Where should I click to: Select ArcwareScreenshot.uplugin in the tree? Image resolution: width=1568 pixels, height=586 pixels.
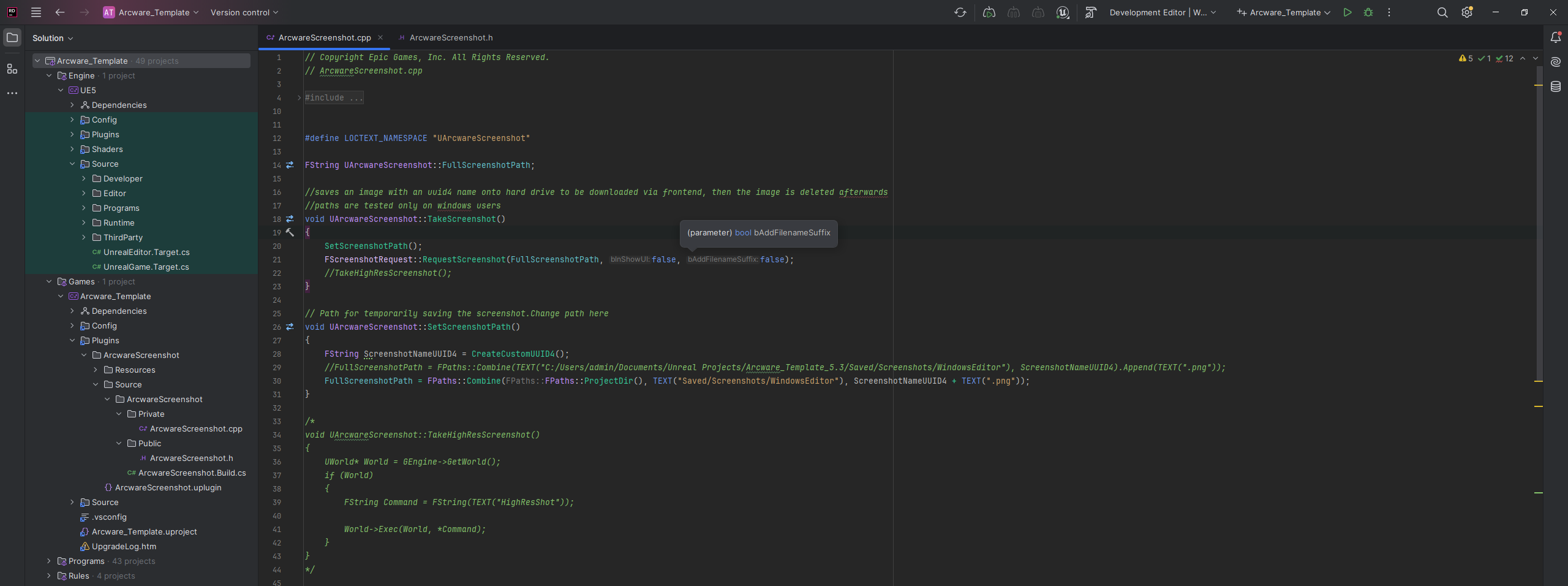click(x=168, y=488)
